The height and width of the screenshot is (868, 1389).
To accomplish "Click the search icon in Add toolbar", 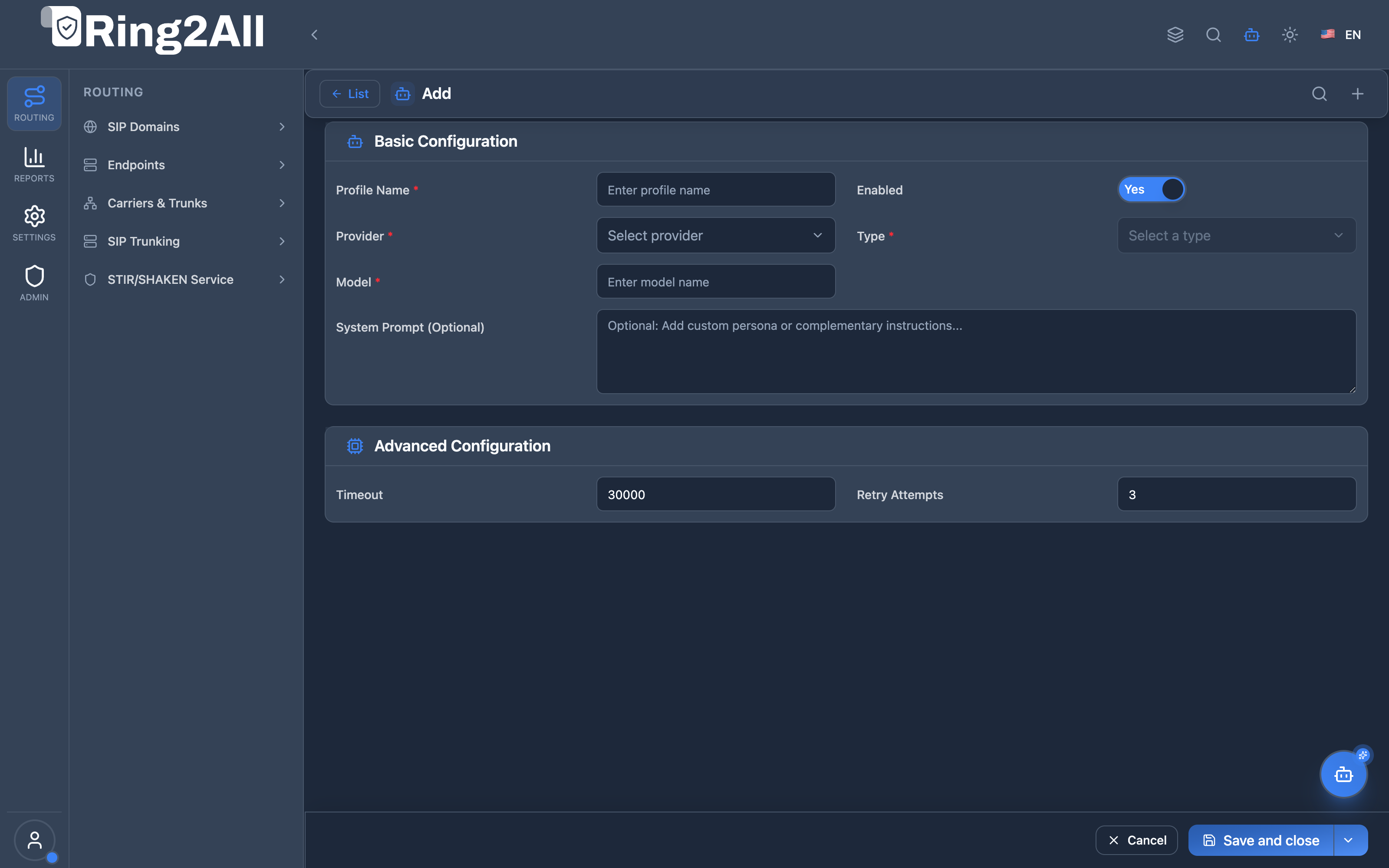I will click(1320, 94).
